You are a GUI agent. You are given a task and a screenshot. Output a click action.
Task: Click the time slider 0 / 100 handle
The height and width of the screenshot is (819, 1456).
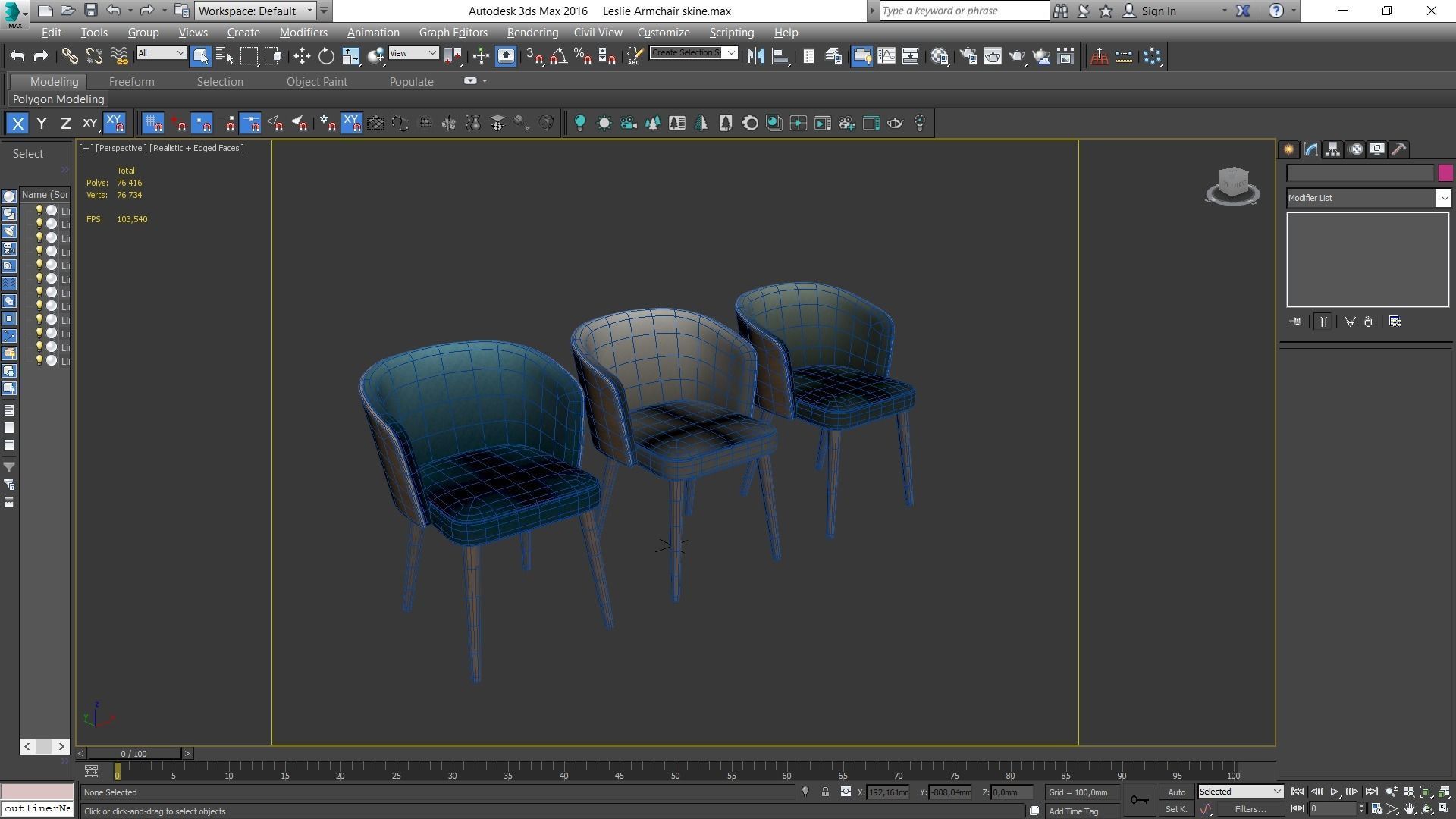[x=133, y=753]
